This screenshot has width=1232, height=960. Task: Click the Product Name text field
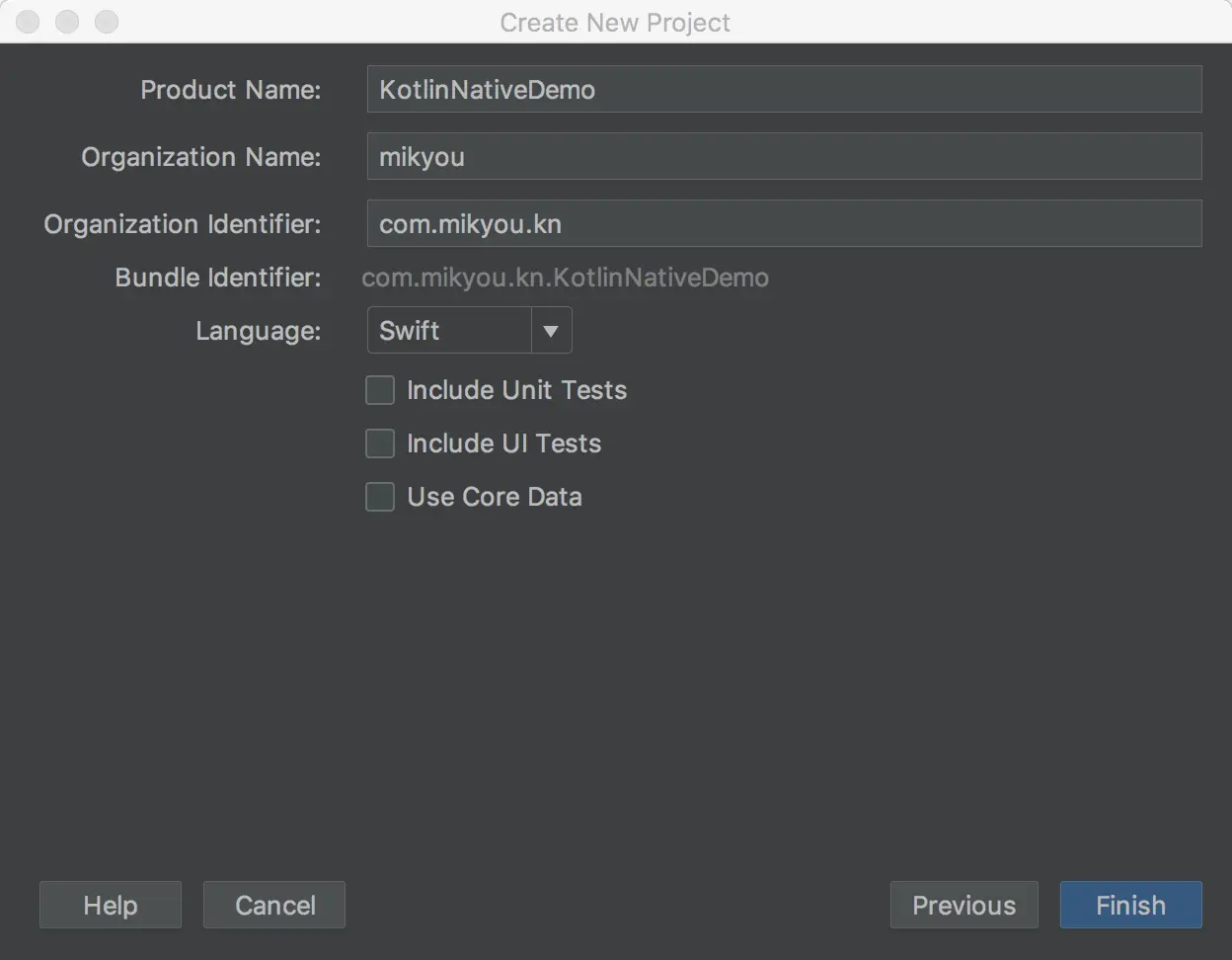(784, 90)
